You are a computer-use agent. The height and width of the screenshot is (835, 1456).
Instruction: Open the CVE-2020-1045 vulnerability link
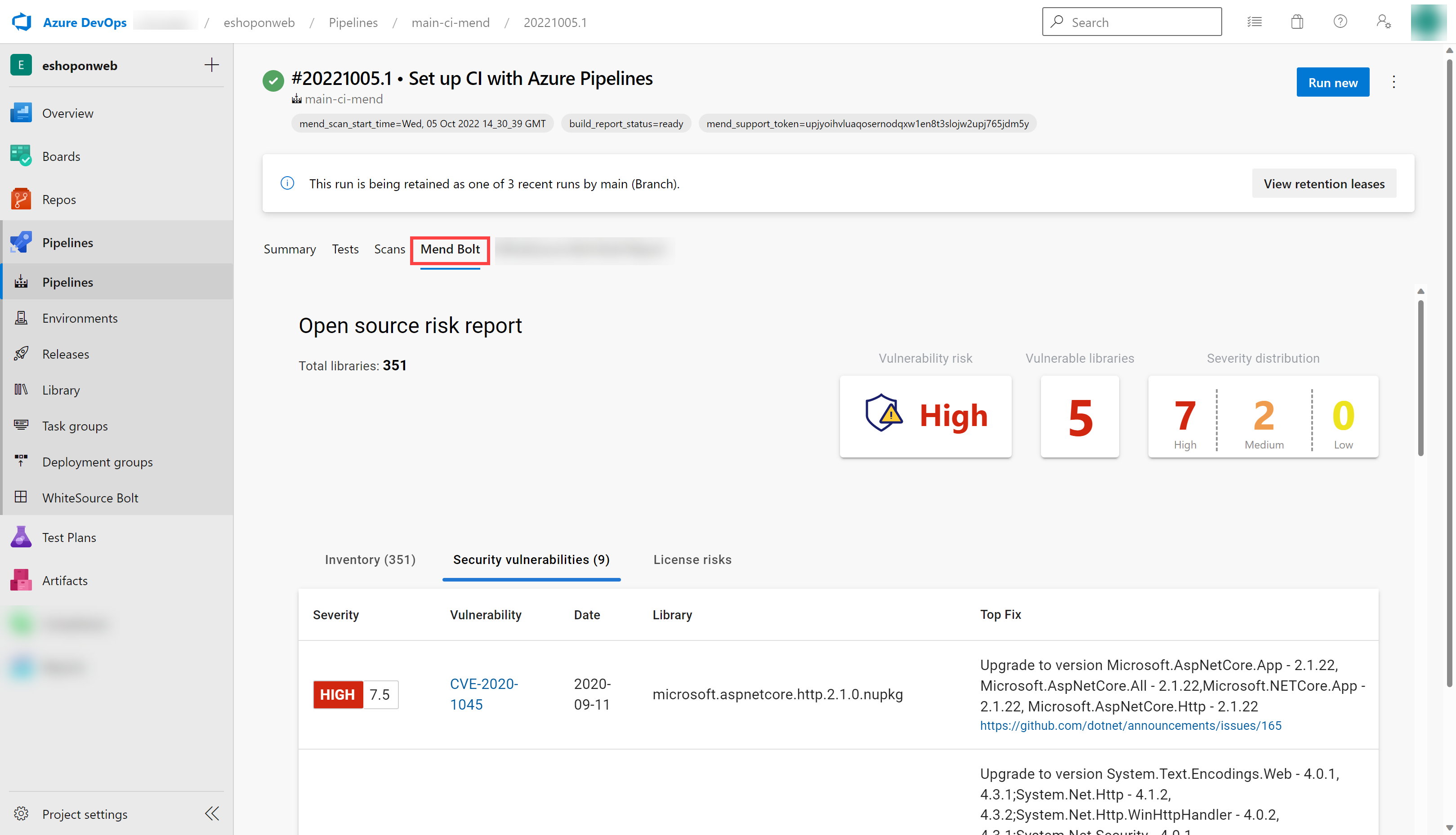(484, 694)
